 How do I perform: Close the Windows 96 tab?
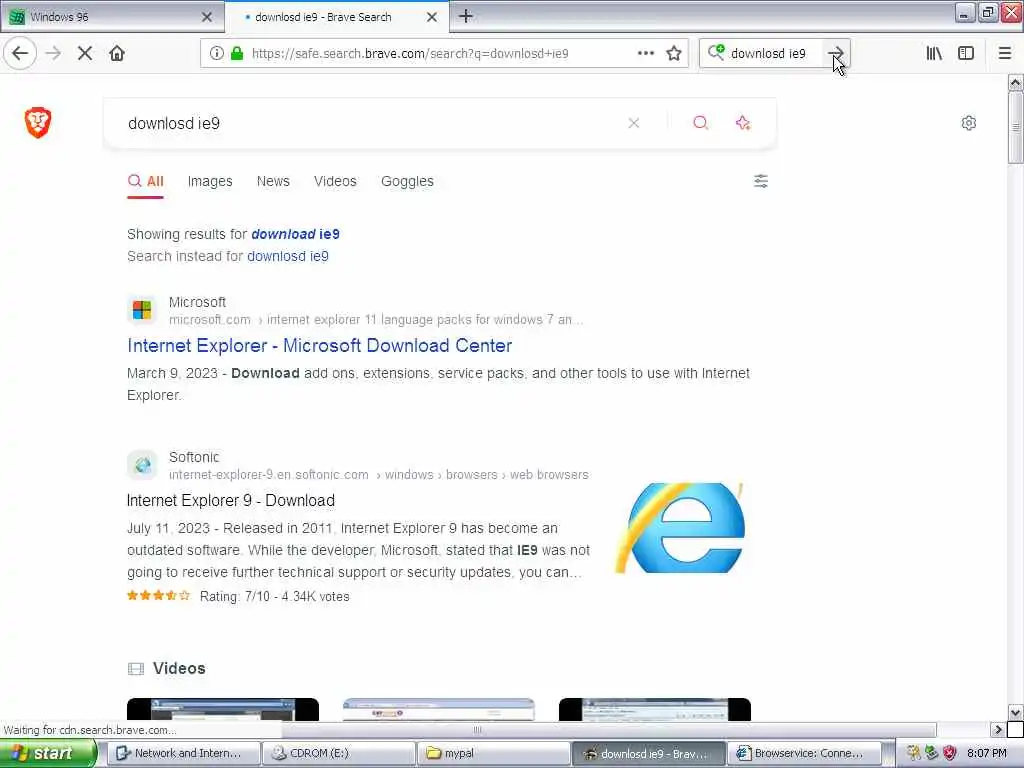[x=207, y=17]
